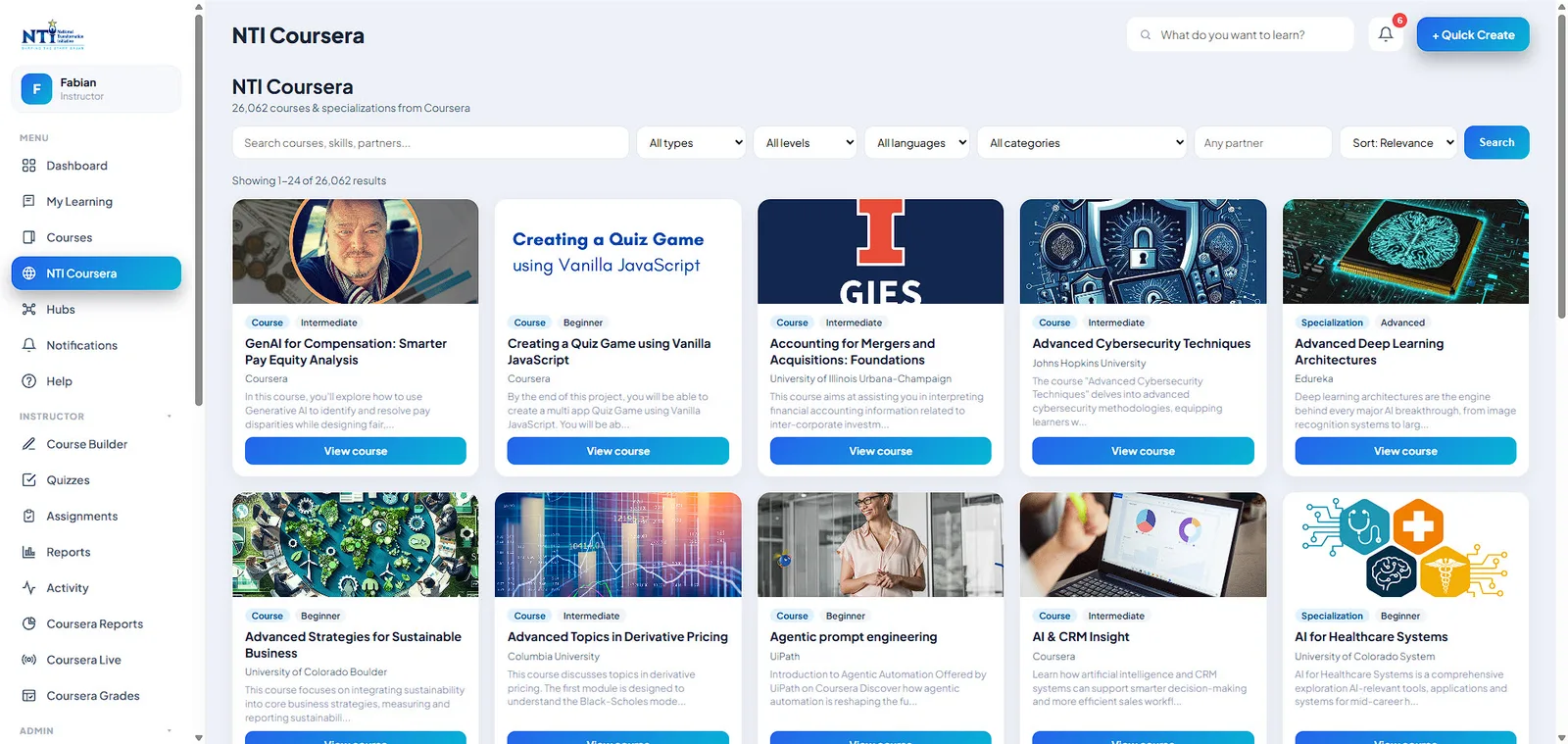Open the All types dropdown
1568x744 pixels.
coord(691,142)
